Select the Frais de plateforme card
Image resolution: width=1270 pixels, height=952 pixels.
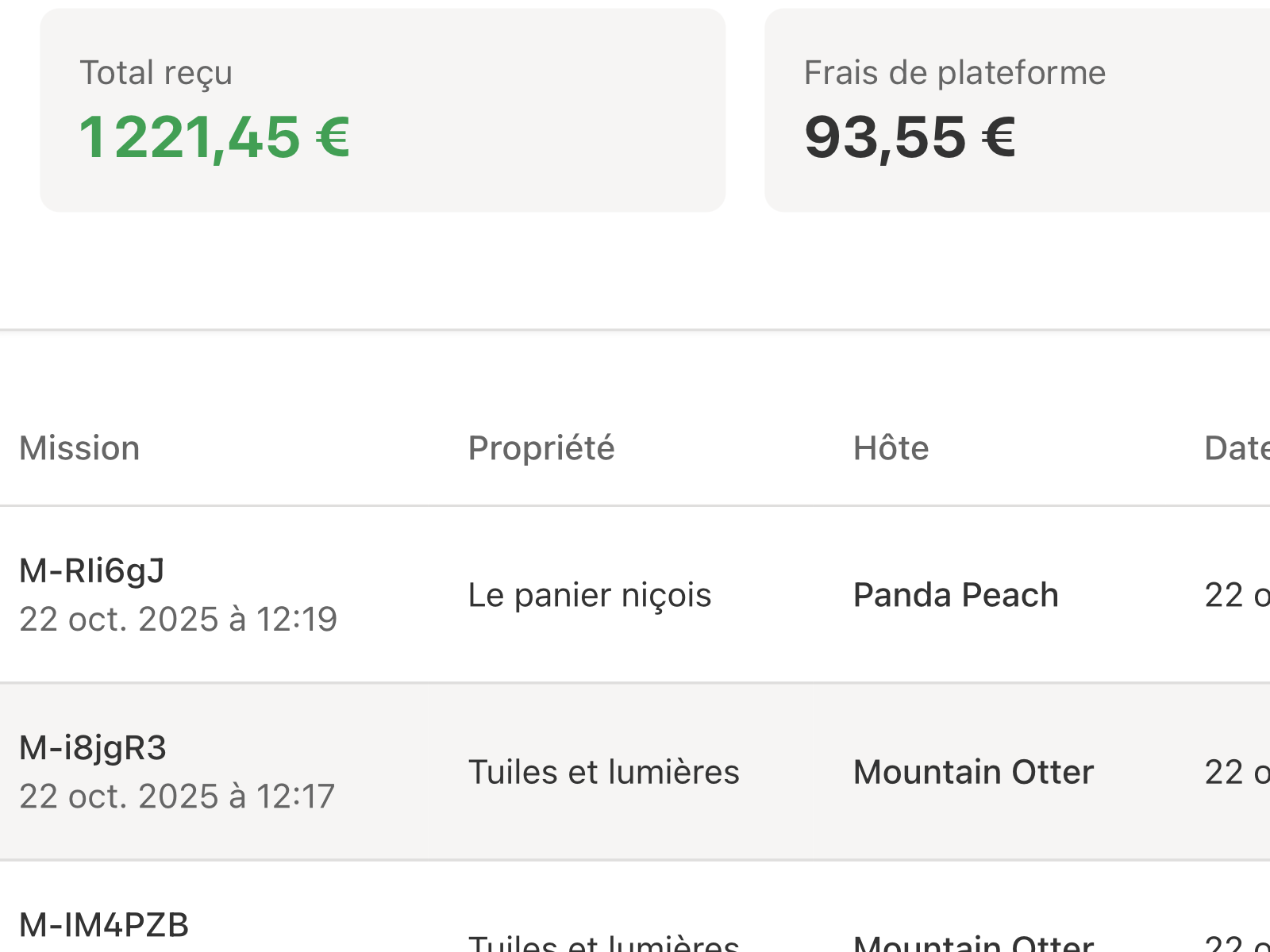click(1016, 107)
